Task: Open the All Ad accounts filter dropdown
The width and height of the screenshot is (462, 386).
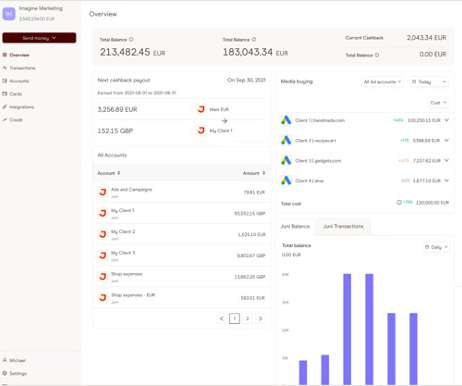Action: tap(382, 82)
